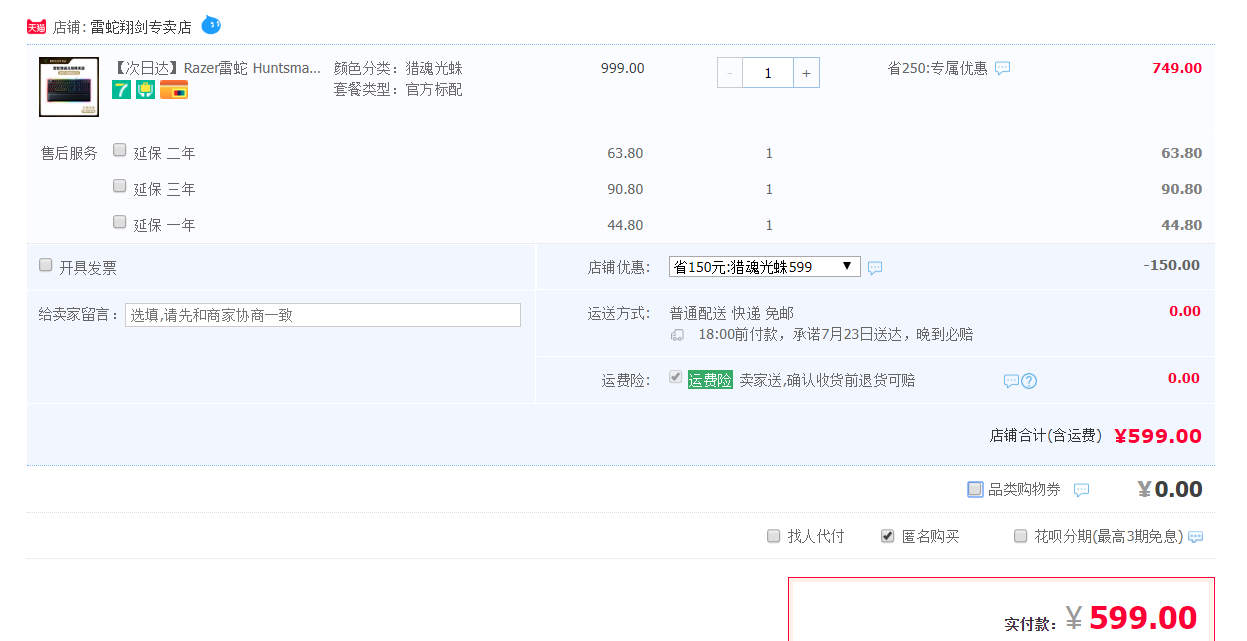Click the comment bubble next to 省250:专属优惠

click(1003, 68)
